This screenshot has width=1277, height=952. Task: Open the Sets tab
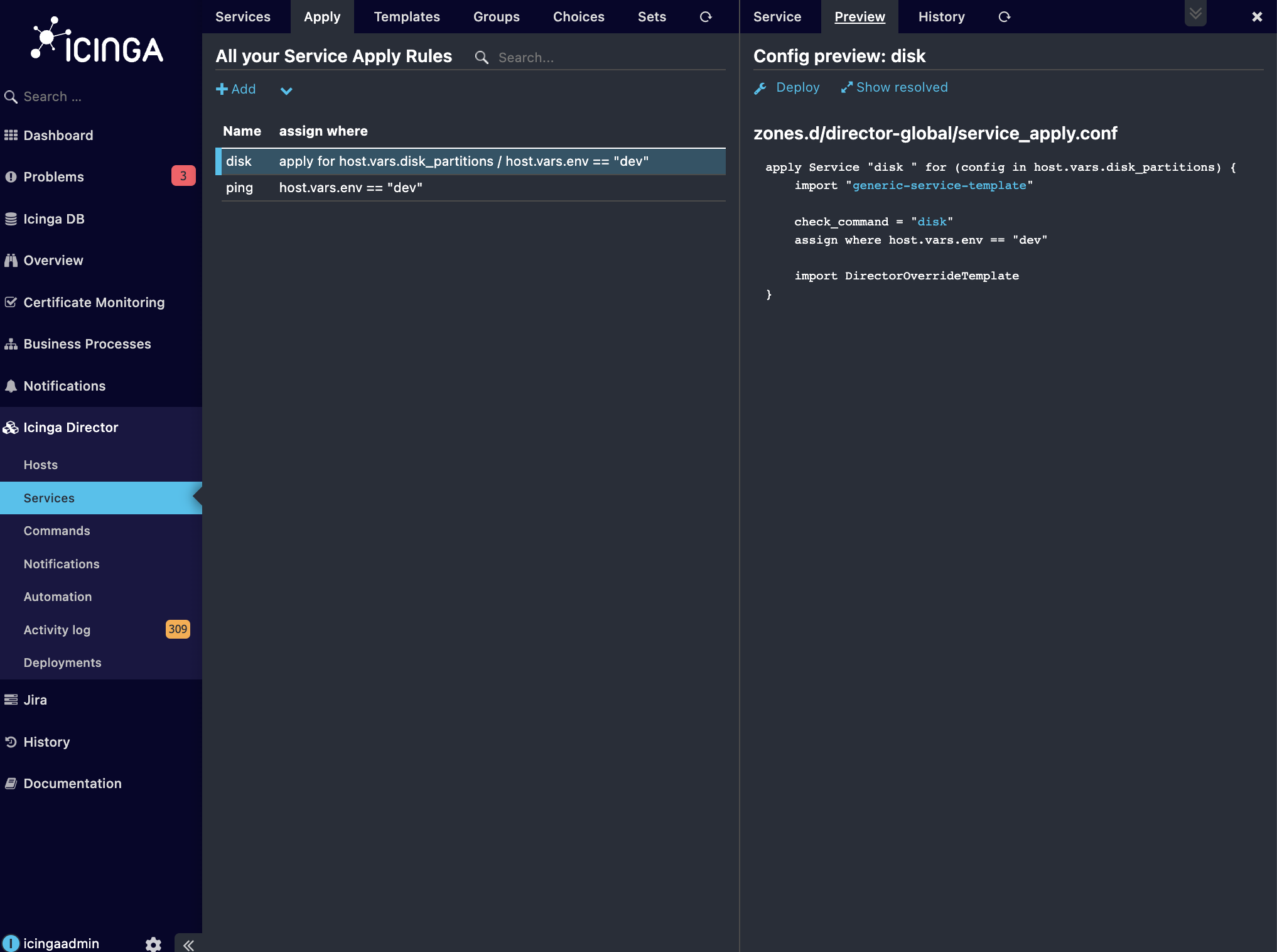[x=652, y=17]
